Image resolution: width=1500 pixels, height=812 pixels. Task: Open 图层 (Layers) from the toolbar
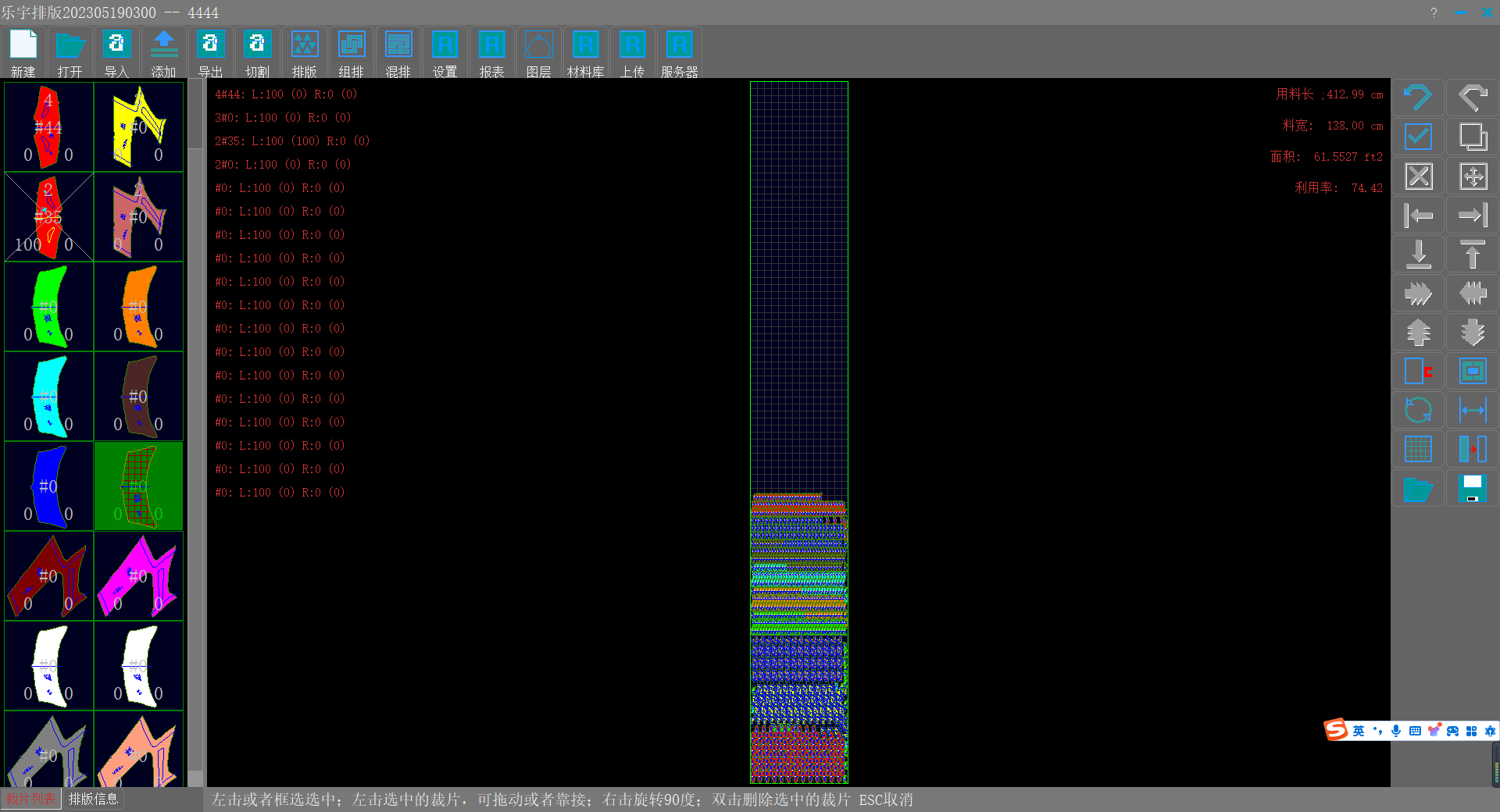(x=539, y=52)
